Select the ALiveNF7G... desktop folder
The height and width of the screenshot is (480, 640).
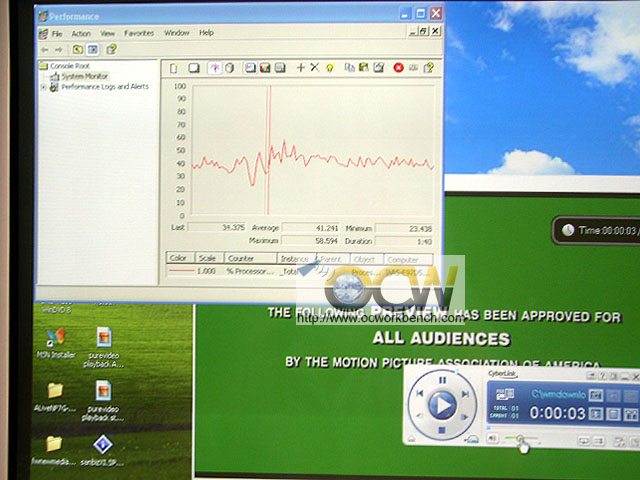55,397
